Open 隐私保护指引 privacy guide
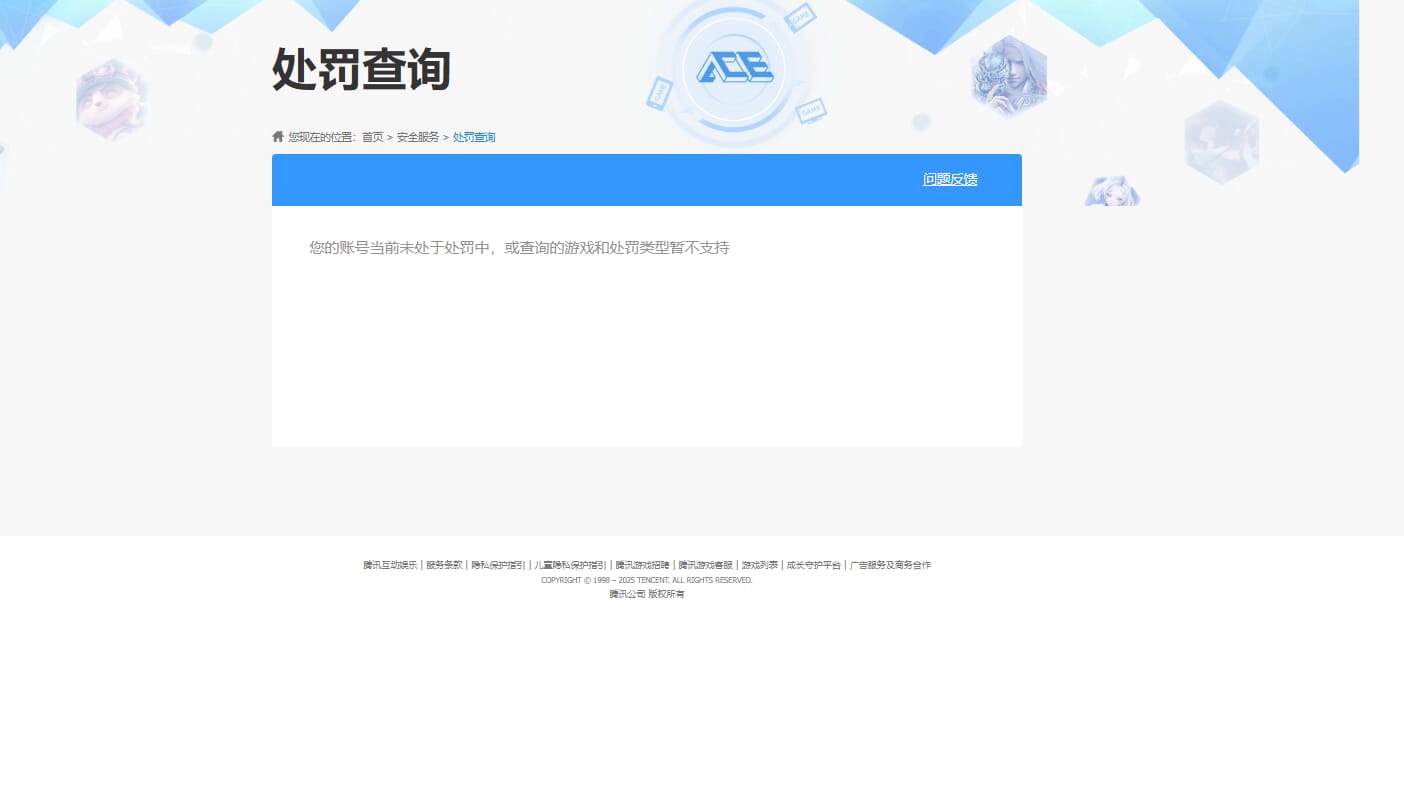 [x=496, y=565]
